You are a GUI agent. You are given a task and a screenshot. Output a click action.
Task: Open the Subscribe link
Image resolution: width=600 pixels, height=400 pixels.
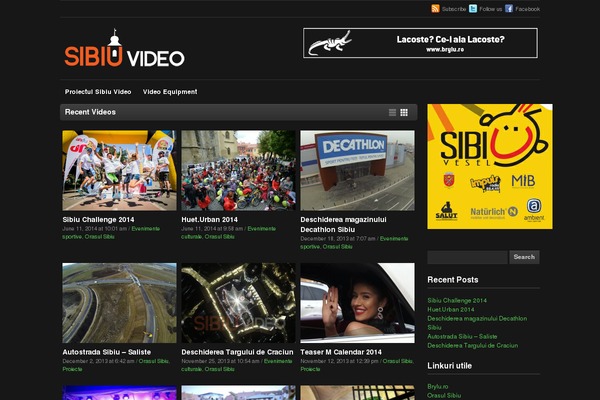(x=454, y=9)
